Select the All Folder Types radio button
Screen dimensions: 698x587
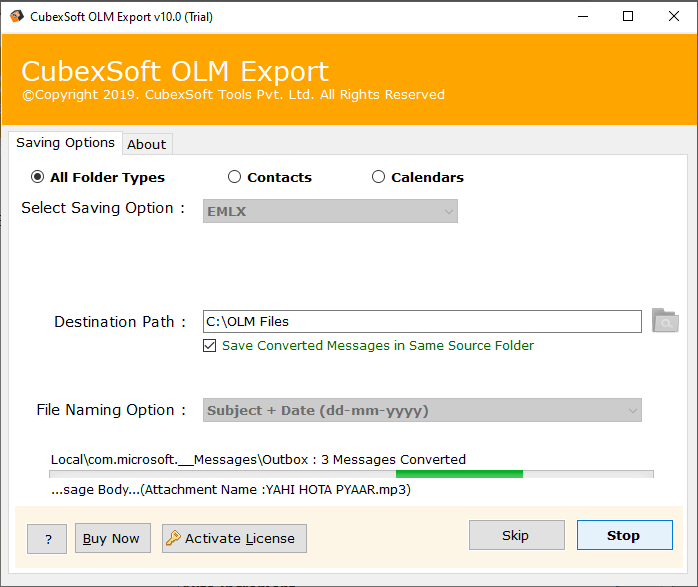pyautogui.click(x=37, y=177)
